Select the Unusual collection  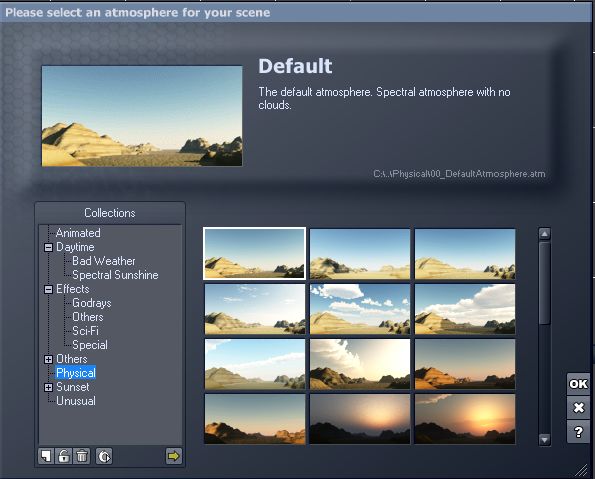(76, 401)
